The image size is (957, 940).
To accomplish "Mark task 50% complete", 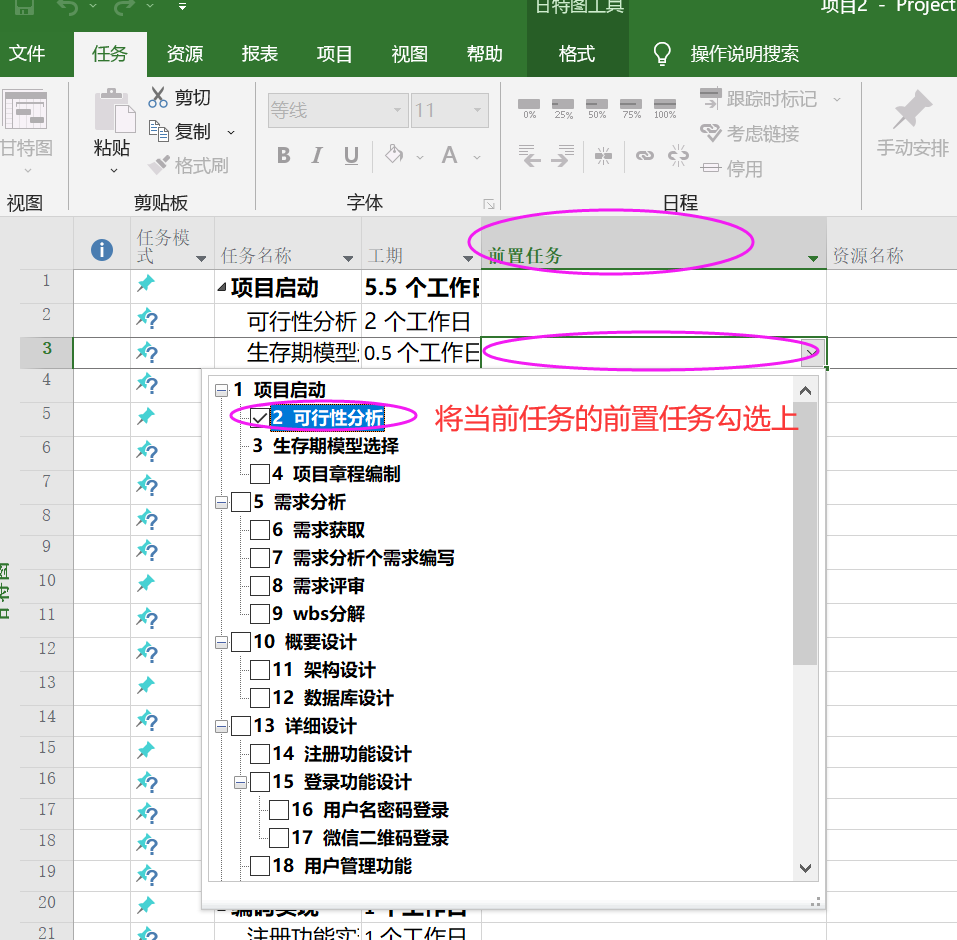I will pos(597,109).
